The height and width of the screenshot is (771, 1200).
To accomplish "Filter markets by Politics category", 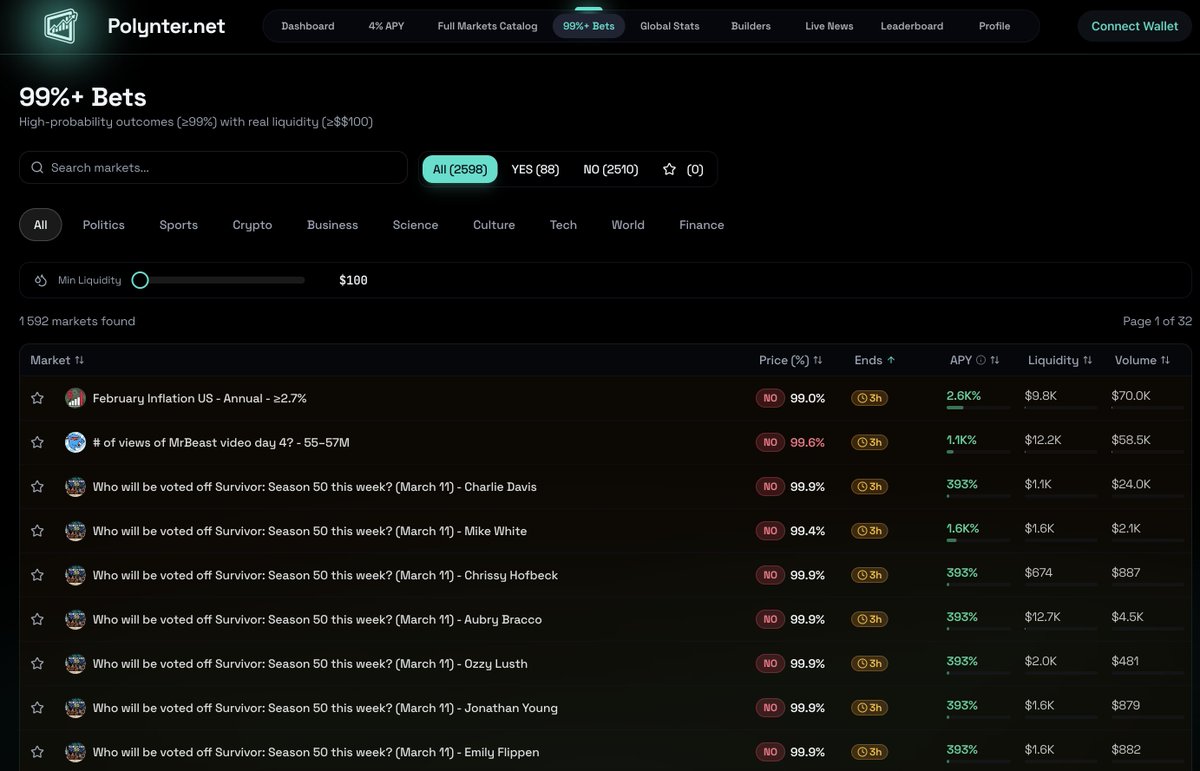I will pos(104,225).
